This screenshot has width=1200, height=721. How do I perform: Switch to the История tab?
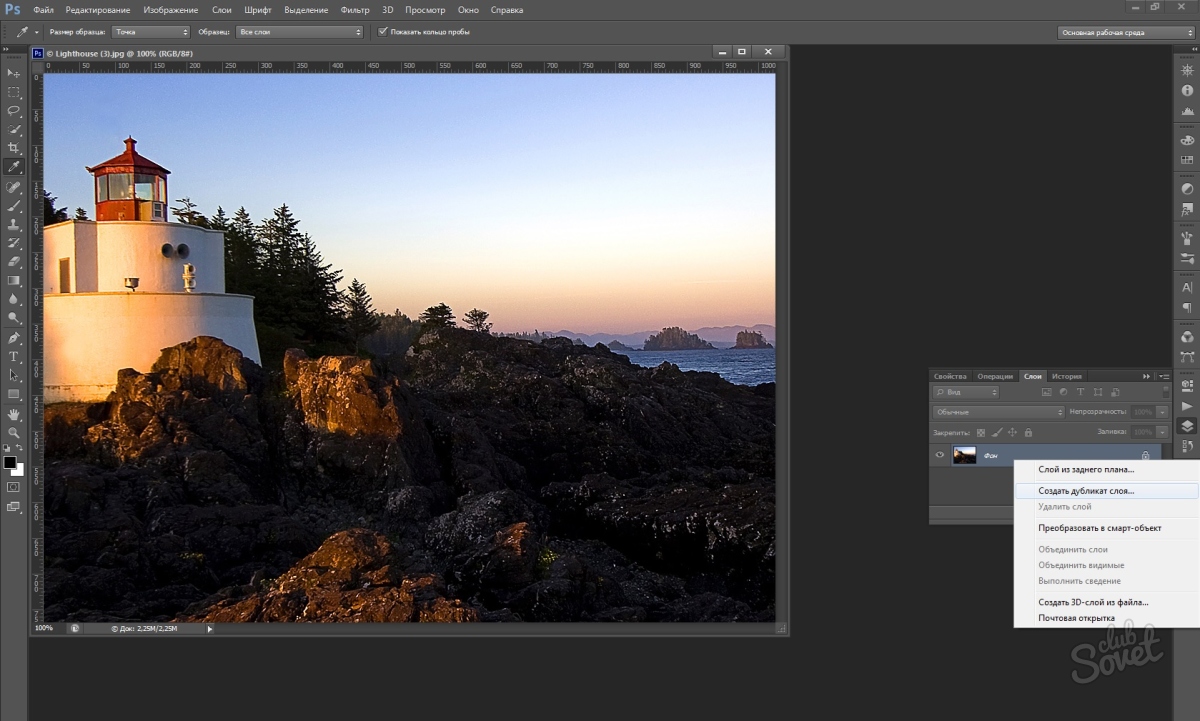(1066, 376)
